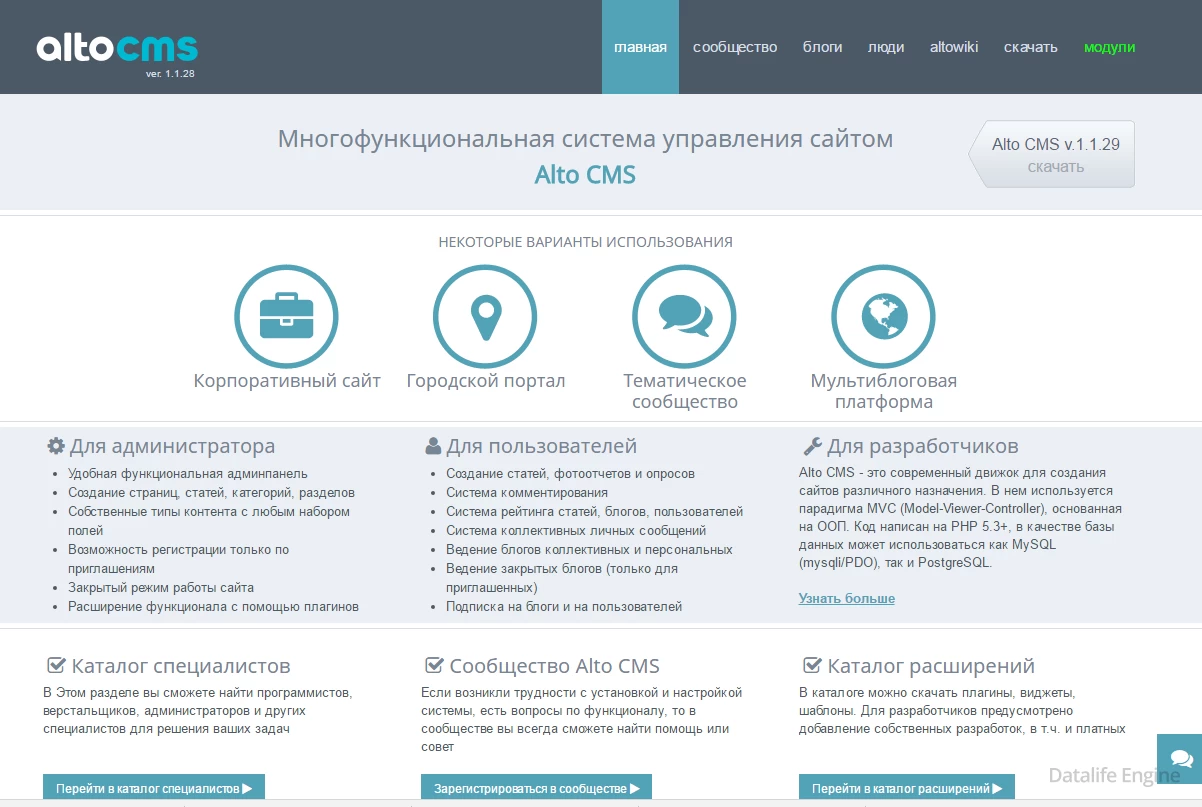Click the Сообщество Alto CMS heading
This screenshot has width=1202, height=807.
point(555,666)
